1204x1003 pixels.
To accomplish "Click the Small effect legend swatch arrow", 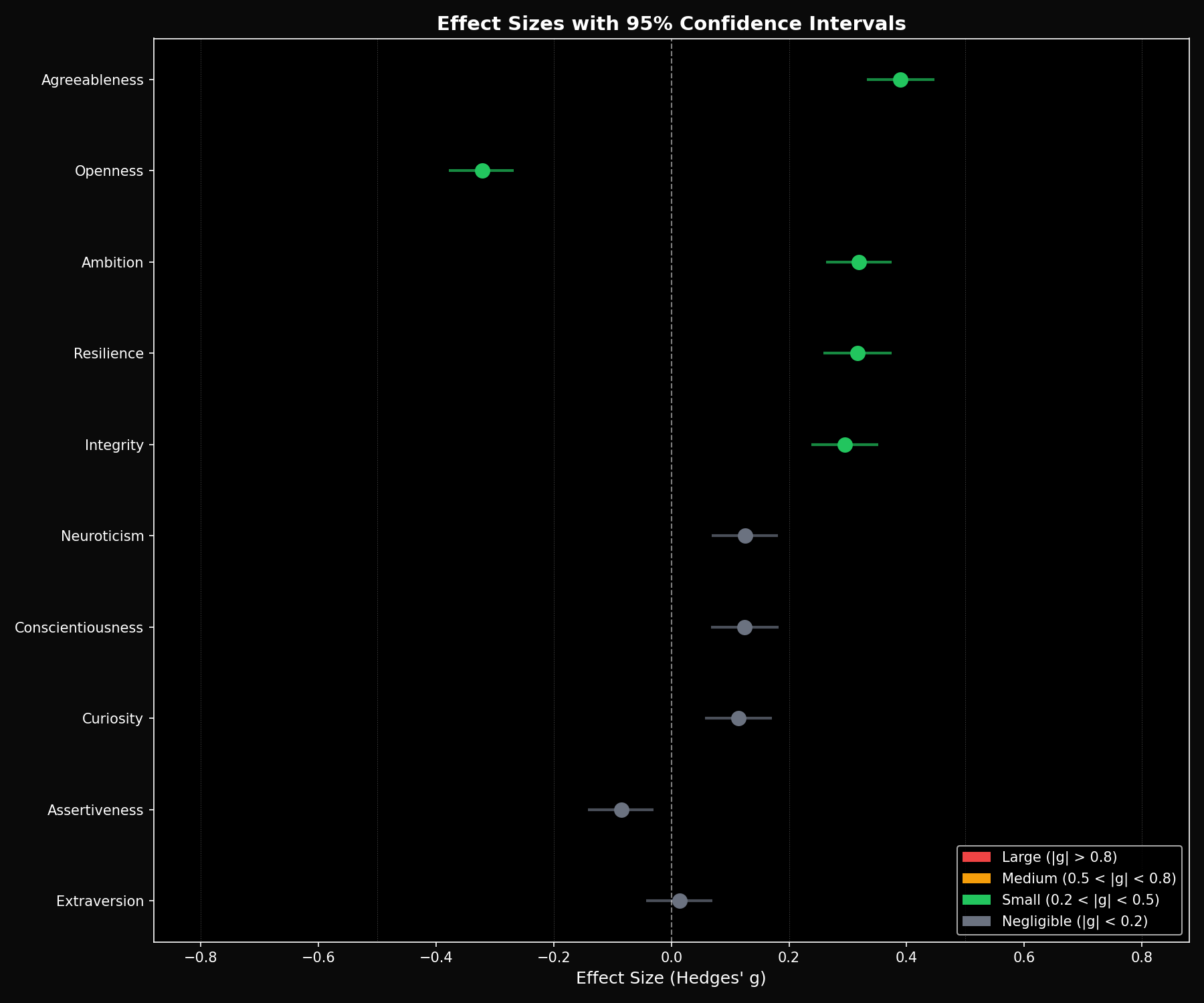I will tap(975, 899).
